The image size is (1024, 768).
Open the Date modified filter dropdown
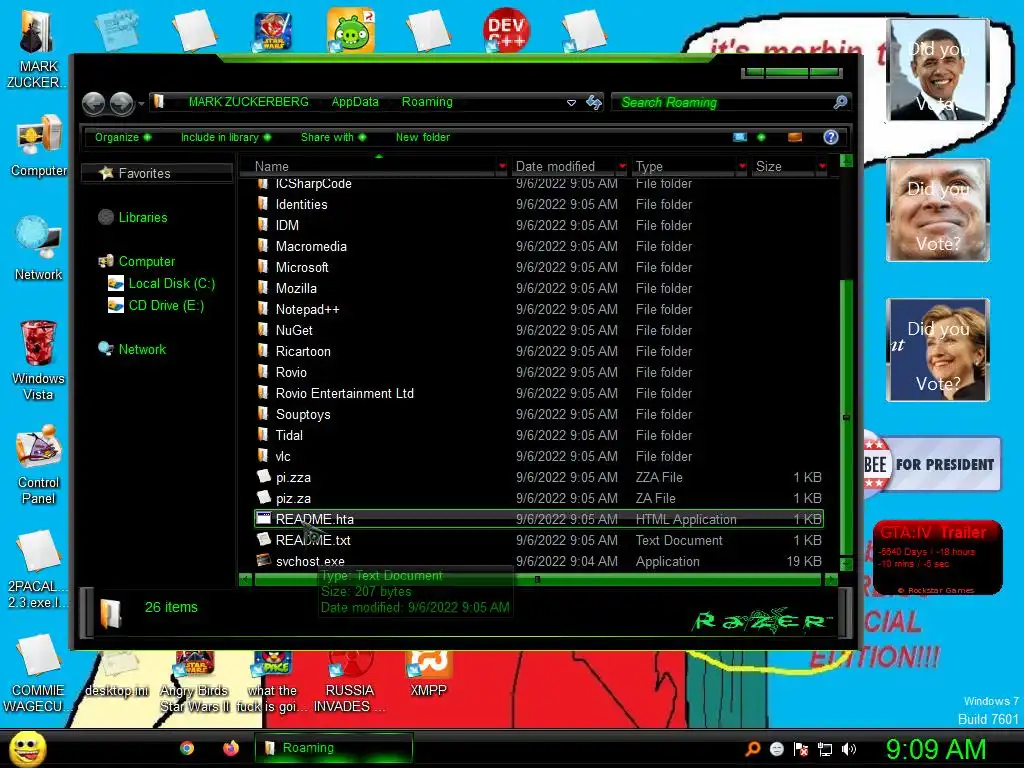pyautogui.click(x=622, y=167)
